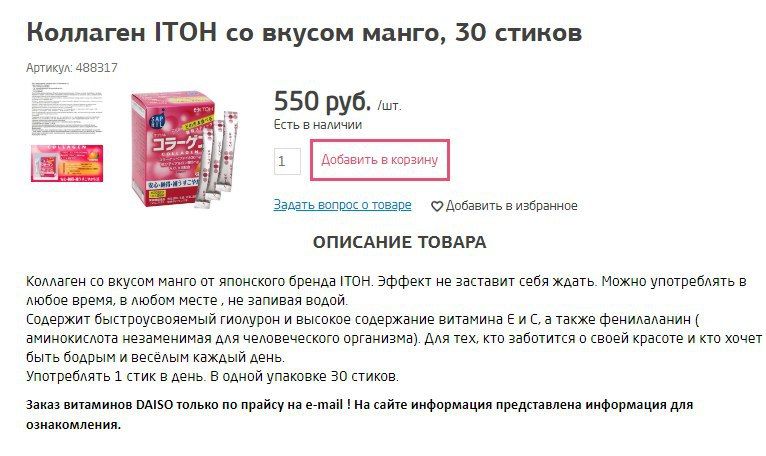This screenshot has height=456, width=766.
Task: Click the heart icon for favorites
Action: click(437, 206)
